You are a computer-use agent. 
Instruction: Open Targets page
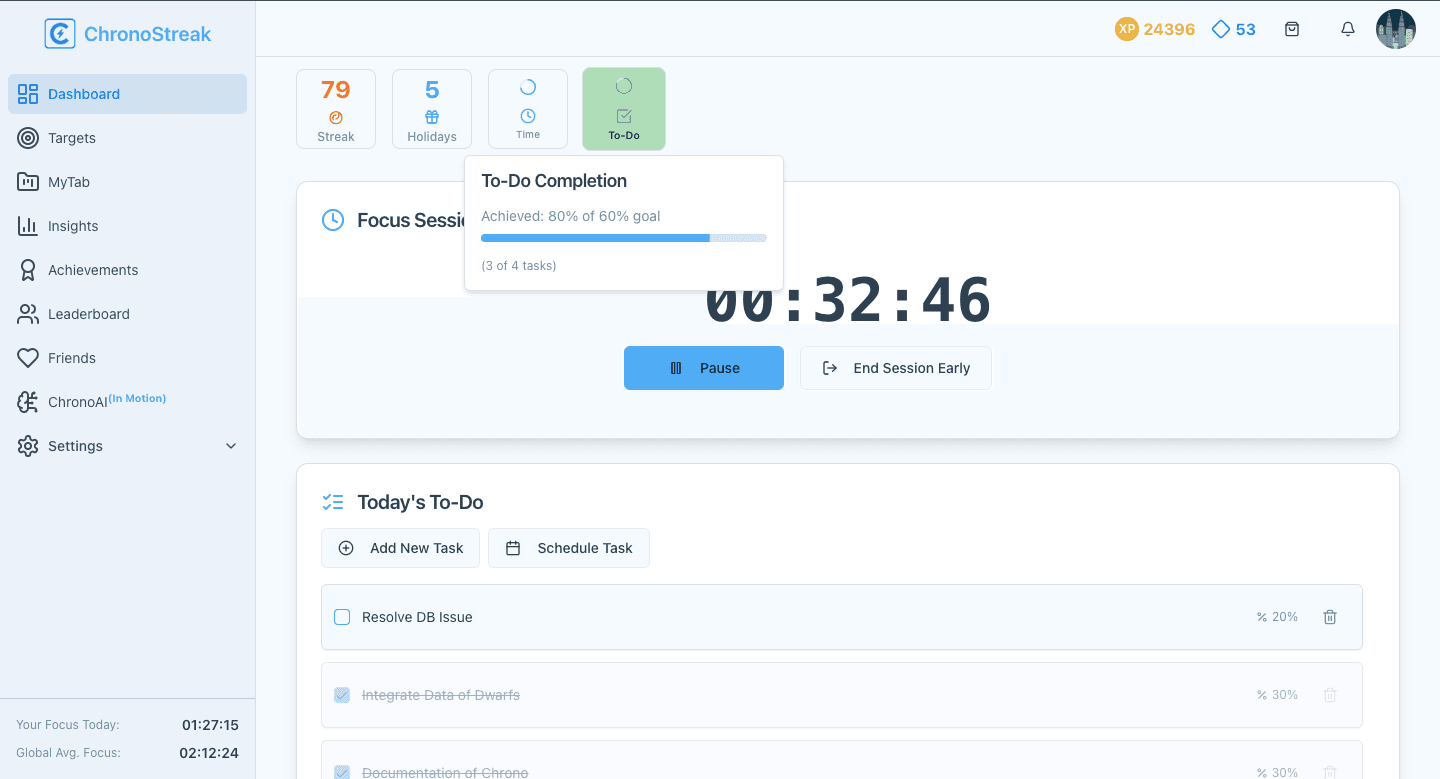(x=127, y=138)
